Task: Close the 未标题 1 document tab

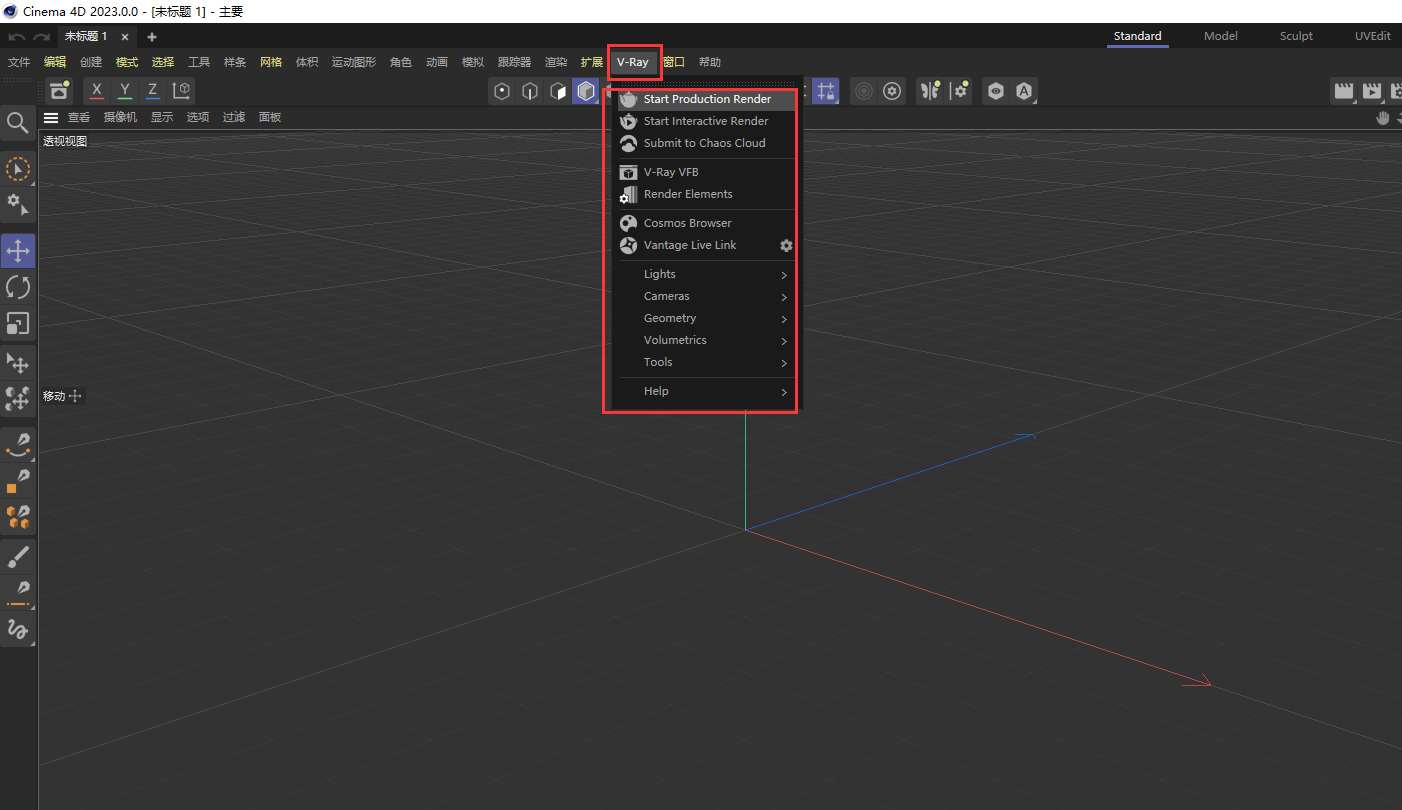Action: click(125, 37)
